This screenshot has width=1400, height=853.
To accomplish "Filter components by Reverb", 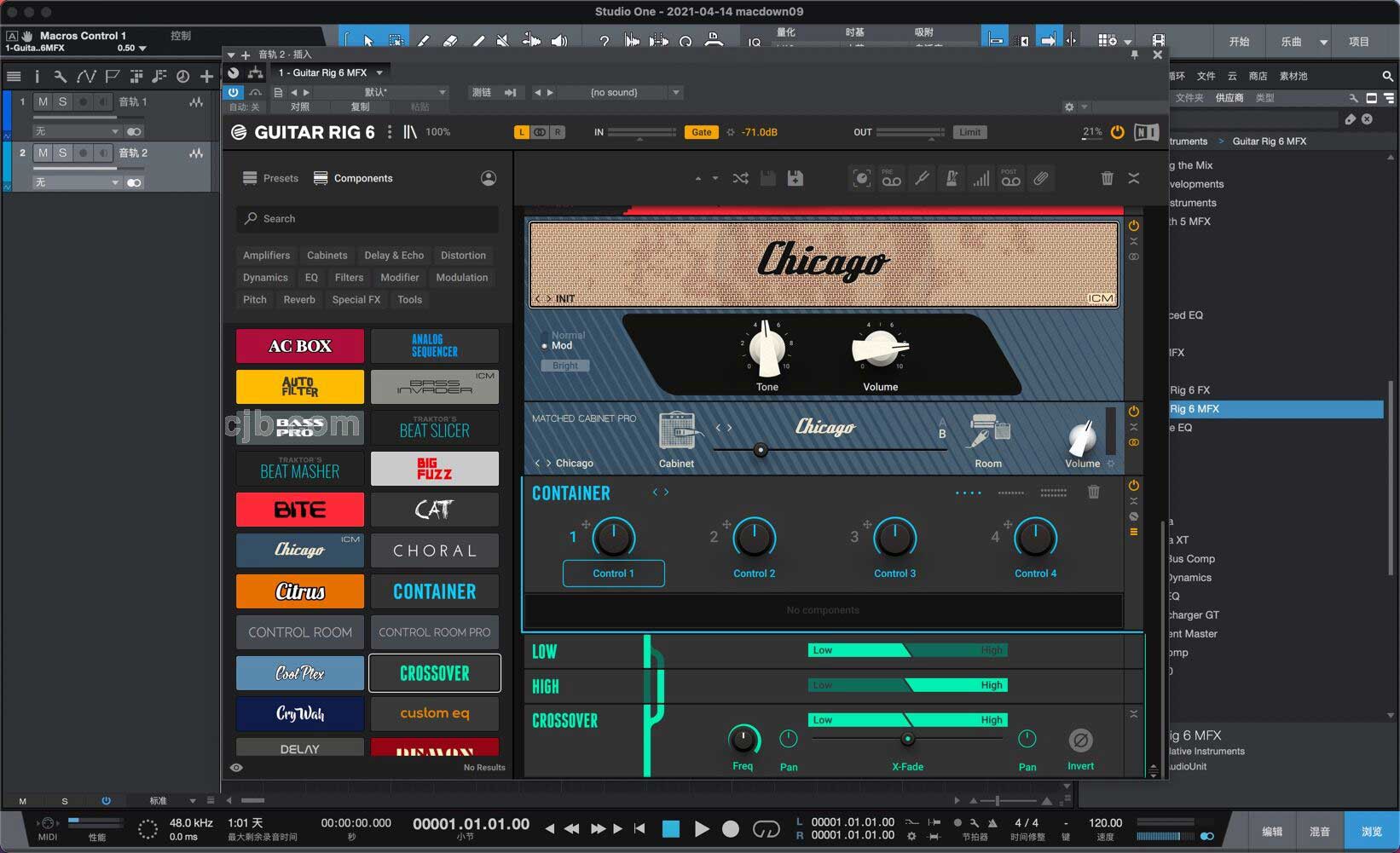I will click(x=299, y=299).
